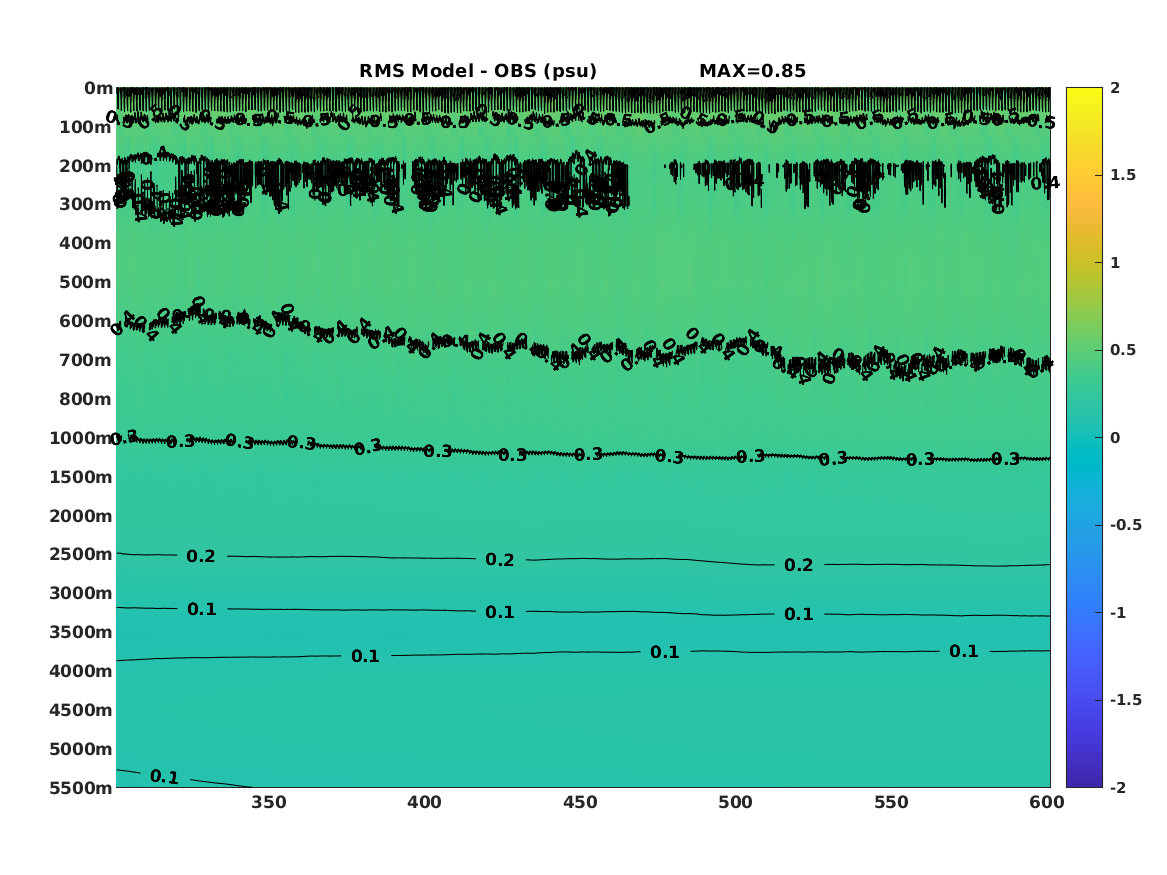Click the '3500m' depth tick label
Image resolution: width=1167 pixels, height=875 pixels.
pos(81,632)
